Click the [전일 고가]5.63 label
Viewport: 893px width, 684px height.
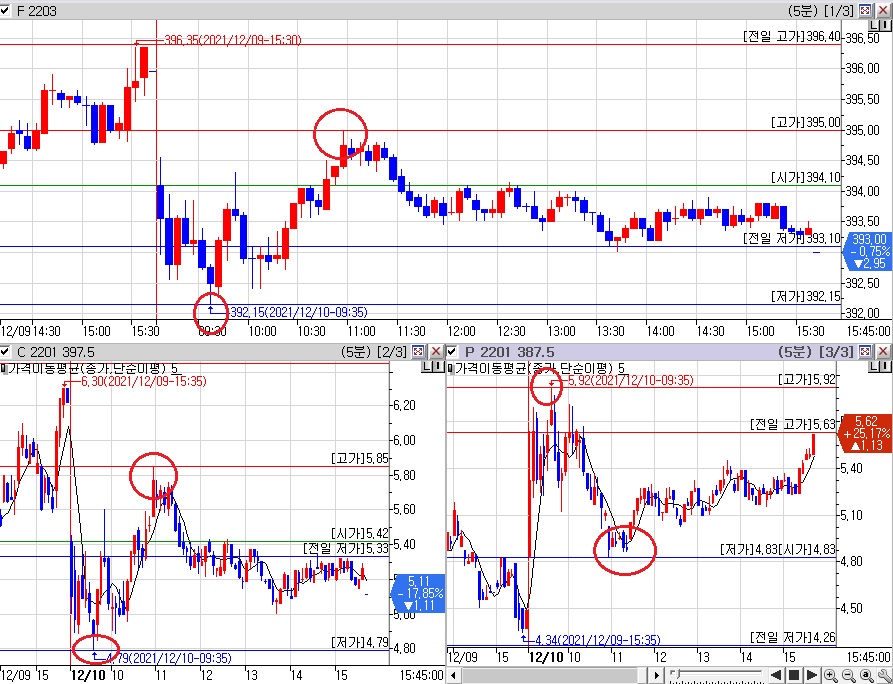click(x=793, y=424)
